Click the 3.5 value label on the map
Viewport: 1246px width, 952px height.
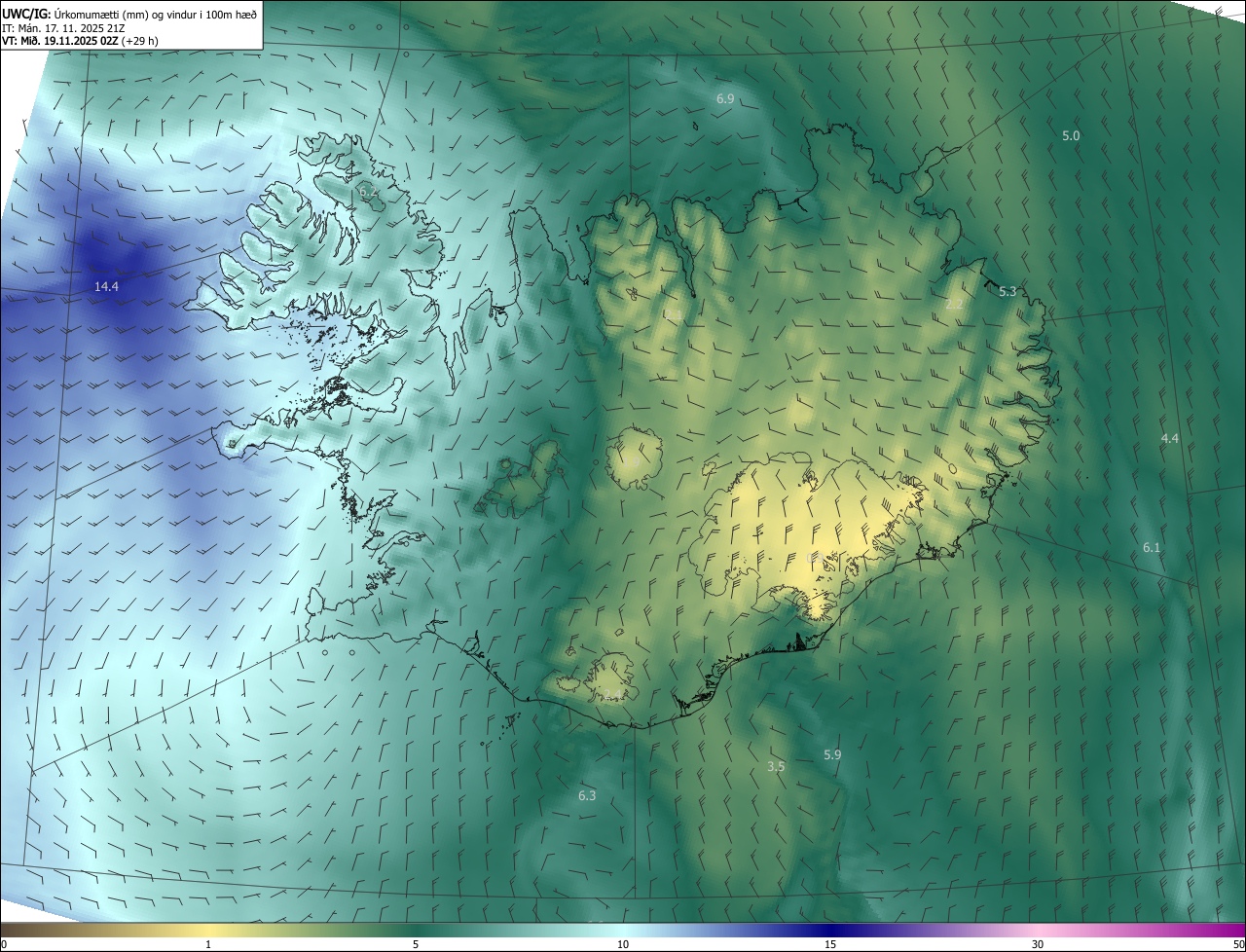(776, 767)
